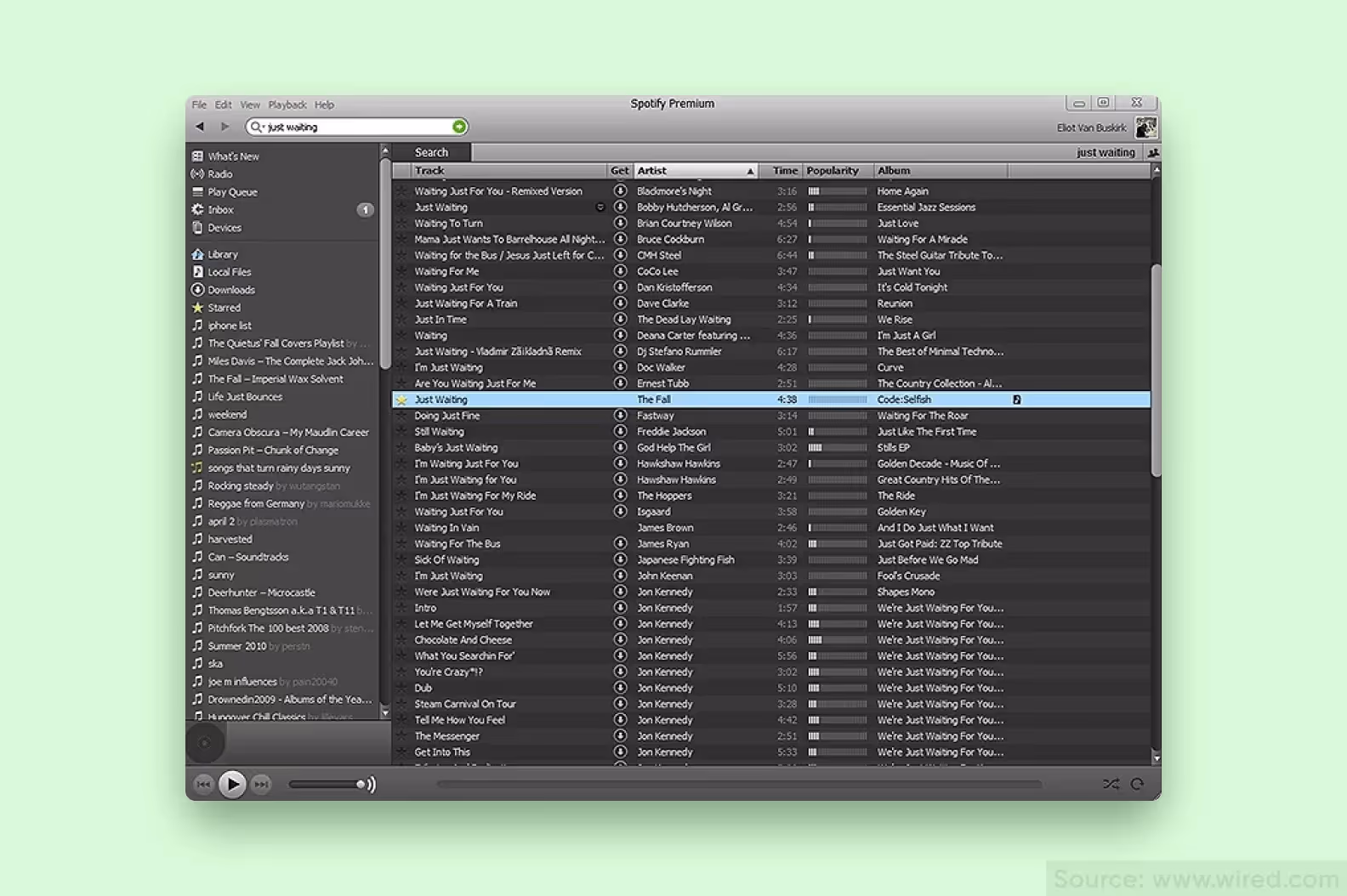Open Code:Selfish album link
Viewport: 1347px width, 896px height.
[904, 400]
